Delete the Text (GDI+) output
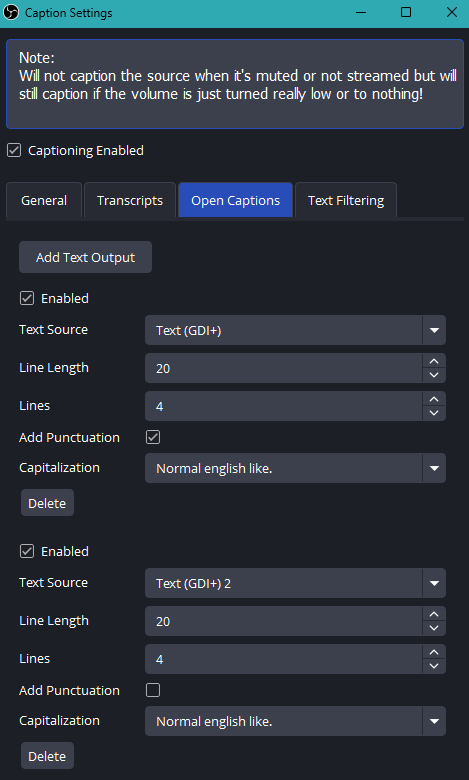Screen dimensions: 469x780 point(47,503)
